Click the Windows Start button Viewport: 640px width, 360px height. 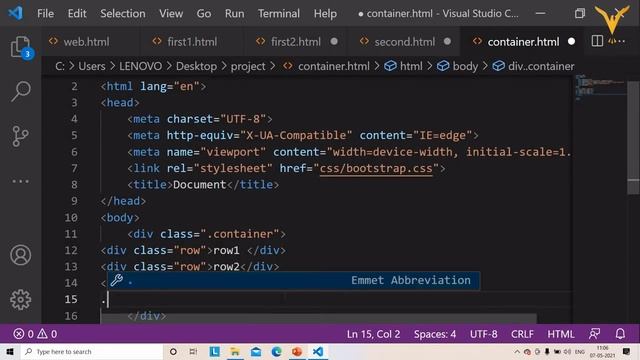click(x=10, y=351)
